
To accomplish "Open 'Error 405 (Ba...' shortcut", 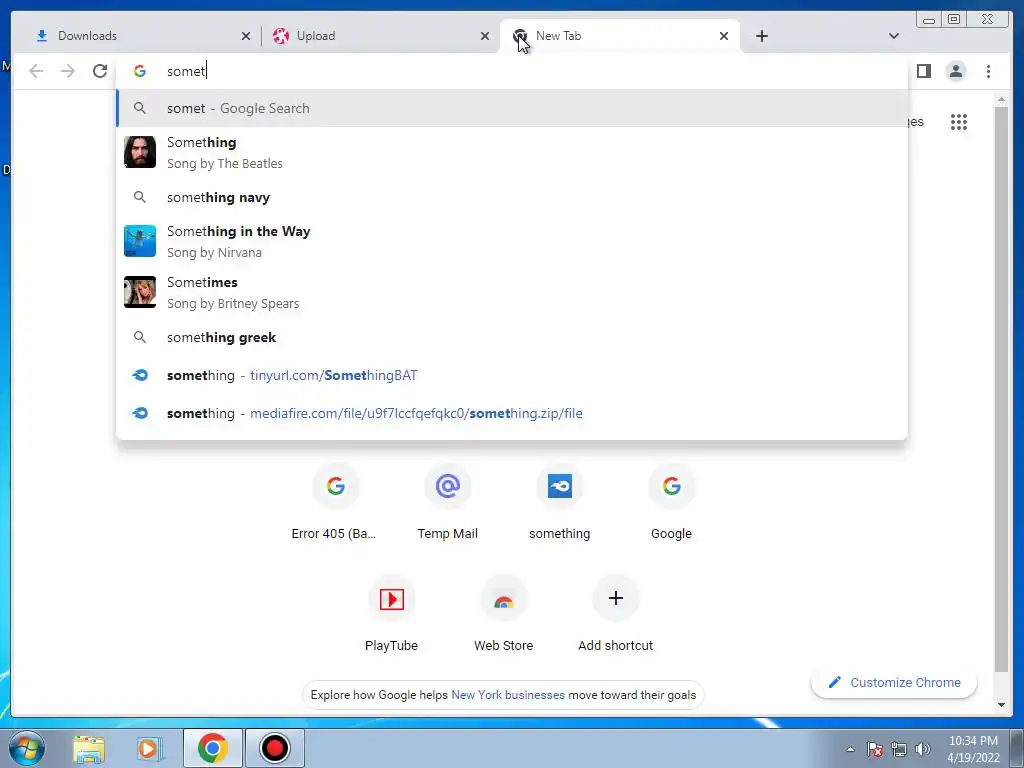I will pyautogui.click(x=335, y=503).
